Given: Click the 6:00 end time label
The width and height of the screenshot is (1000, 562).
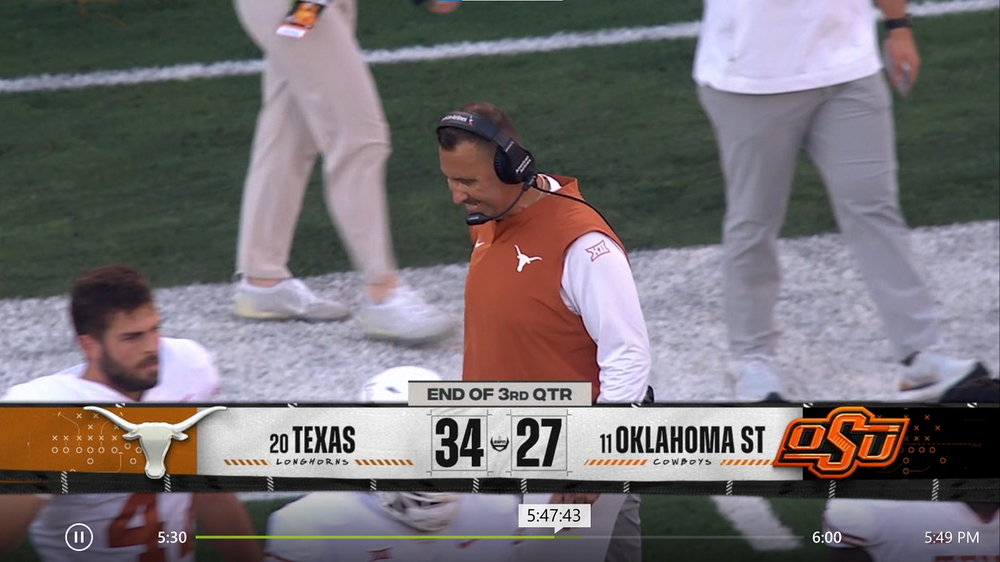Looking at the screenshot, I should coord(827,538).
